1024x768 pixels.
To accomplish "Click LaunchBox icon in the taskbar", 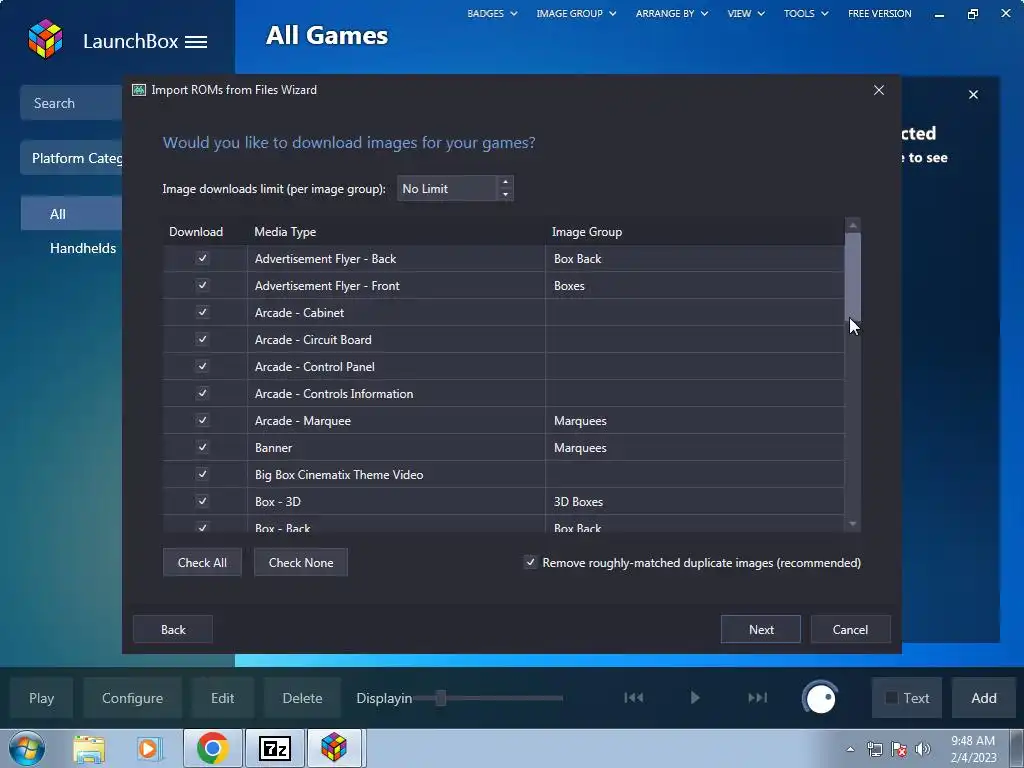I will 334,748.
